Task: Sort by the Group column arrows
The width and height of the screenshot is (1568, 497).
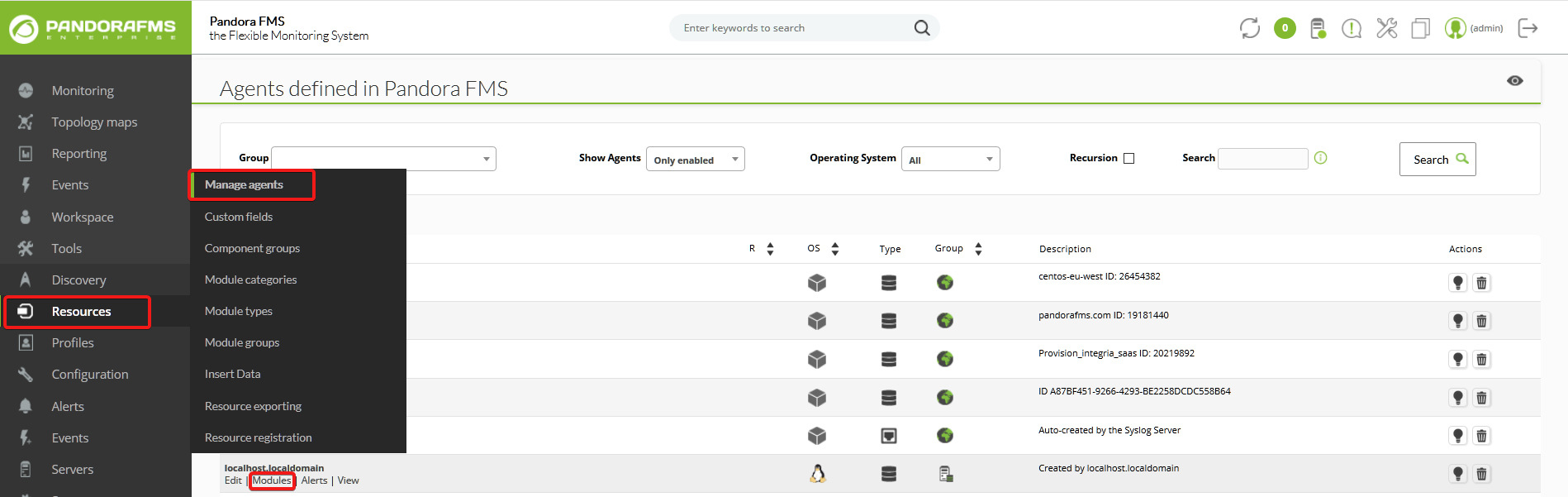Action: [978, 249]
